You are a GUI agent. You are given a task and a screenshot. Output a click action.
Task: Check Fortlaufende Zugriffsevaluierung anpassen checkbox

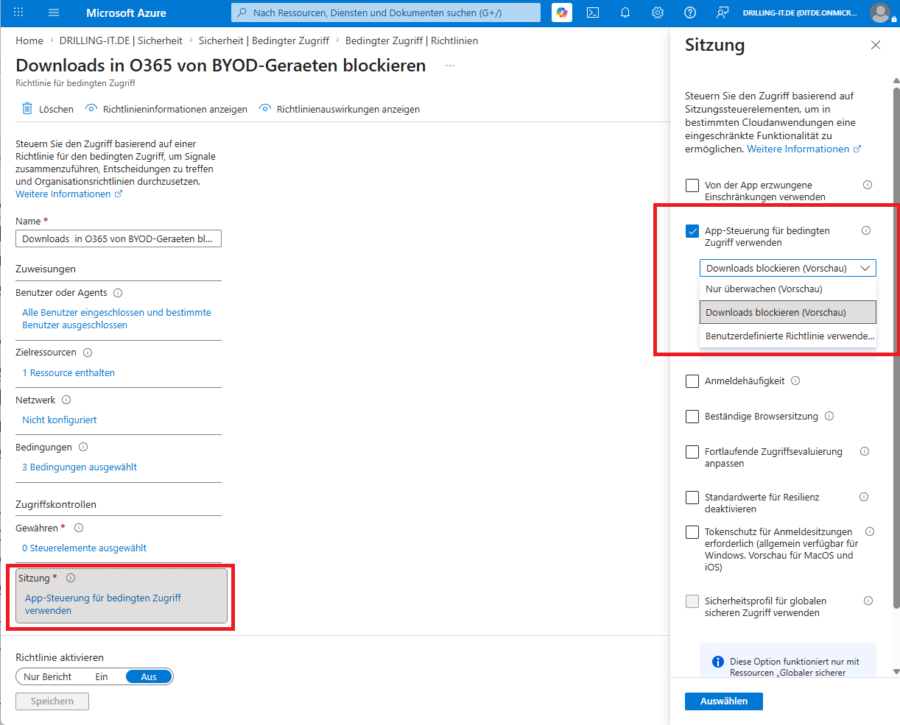pyautogui.click(x=692, y=452)
